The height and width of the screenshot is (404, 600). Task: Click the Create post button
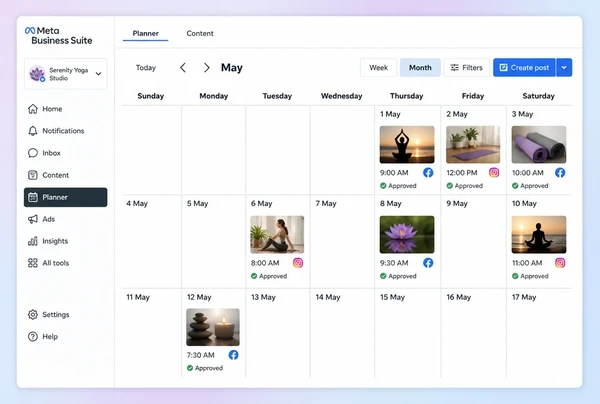(x=524, y=68)
